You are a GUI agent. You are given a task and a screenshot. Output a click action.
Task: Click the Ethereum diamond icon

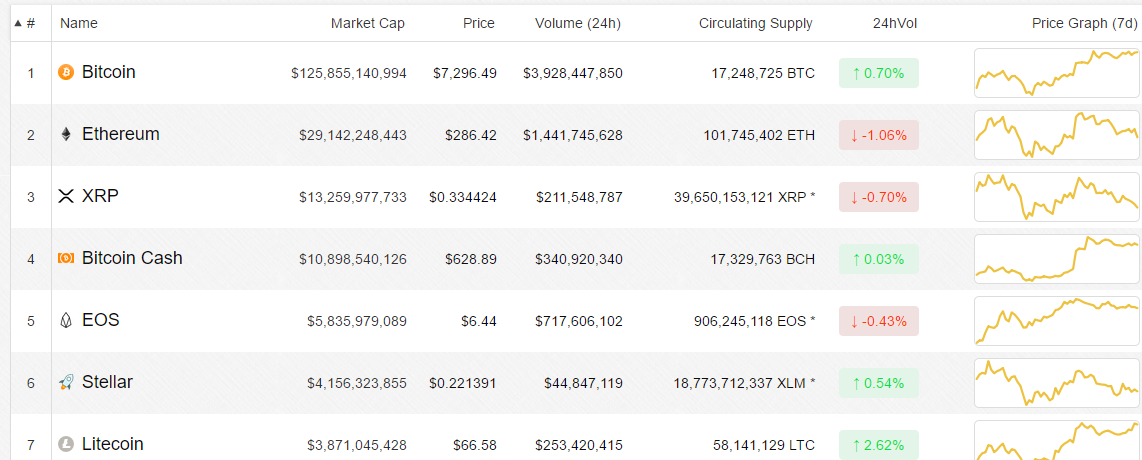pos(67,135)
